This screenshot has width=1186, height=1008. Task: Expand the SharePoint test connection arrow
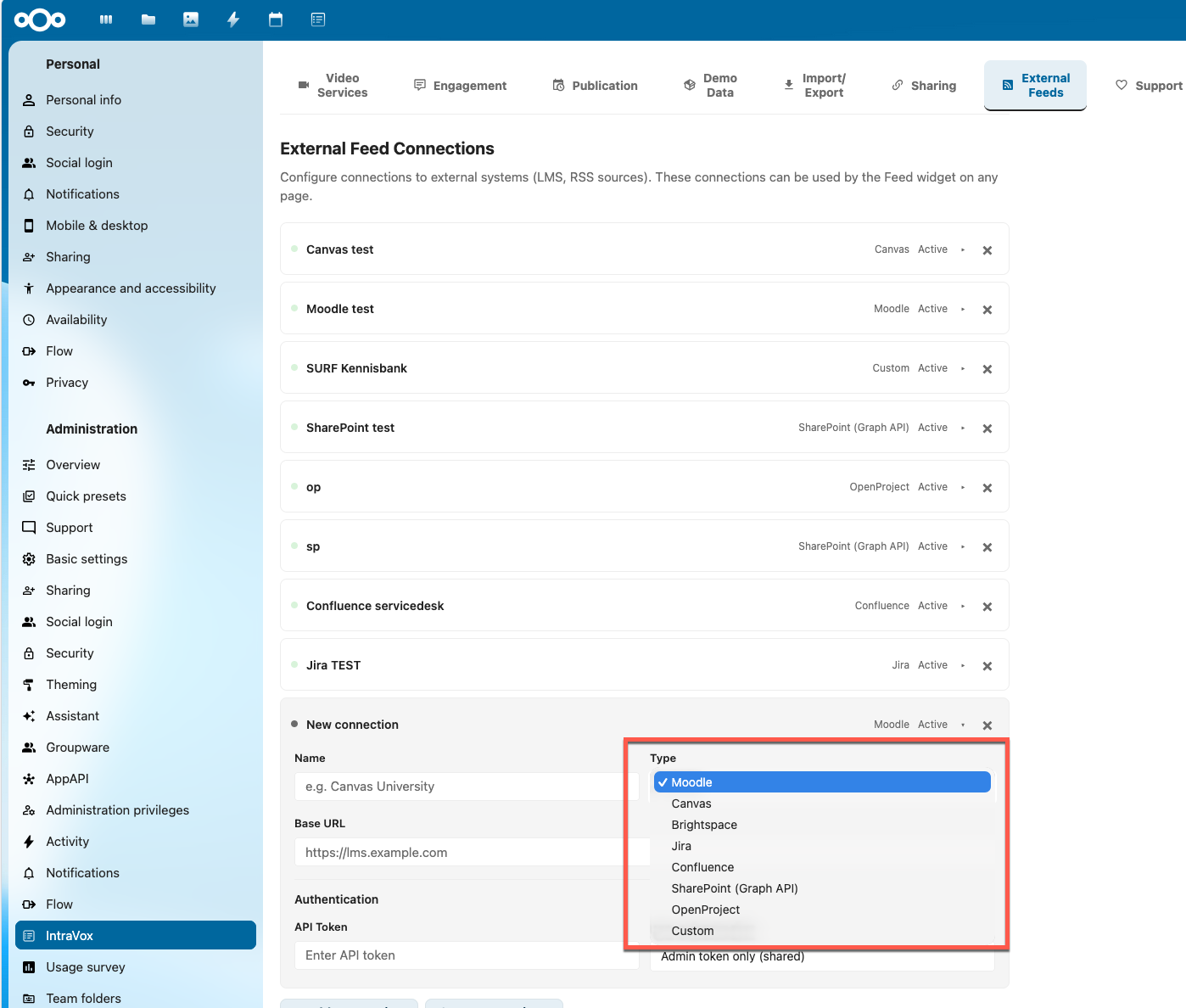coord(963,428)
